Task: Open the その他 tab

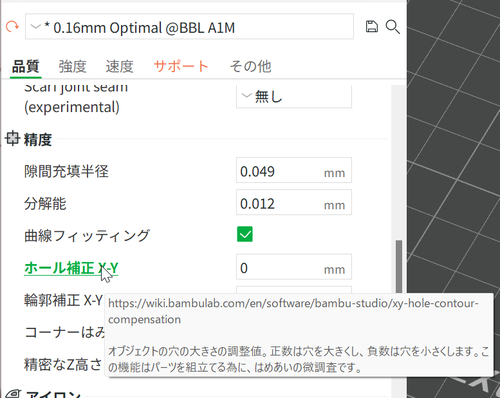Action: pyautogui.click(x=250, y=66)
